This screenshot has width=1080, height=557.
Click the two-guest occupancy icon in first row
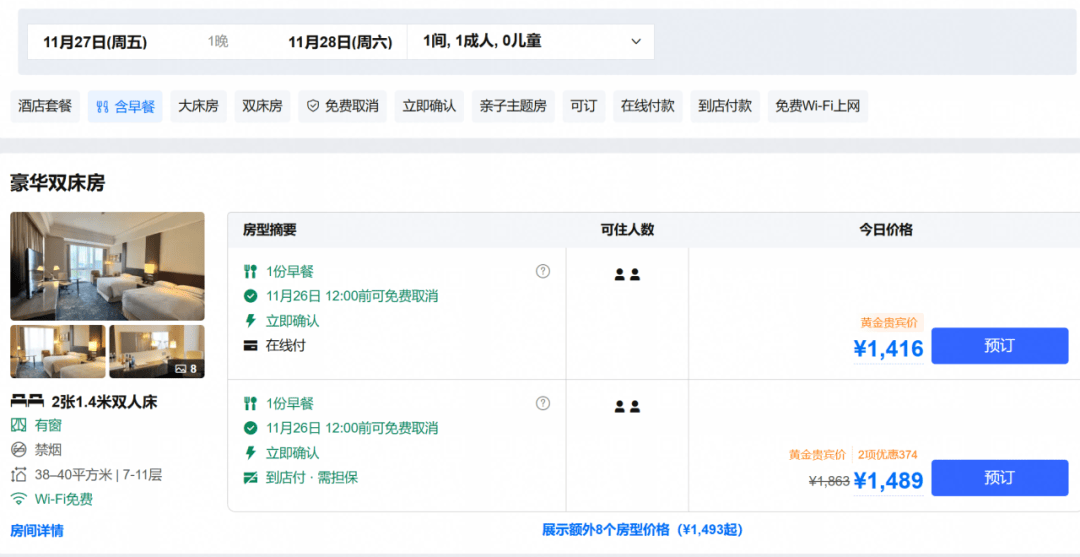pos(627,275)
